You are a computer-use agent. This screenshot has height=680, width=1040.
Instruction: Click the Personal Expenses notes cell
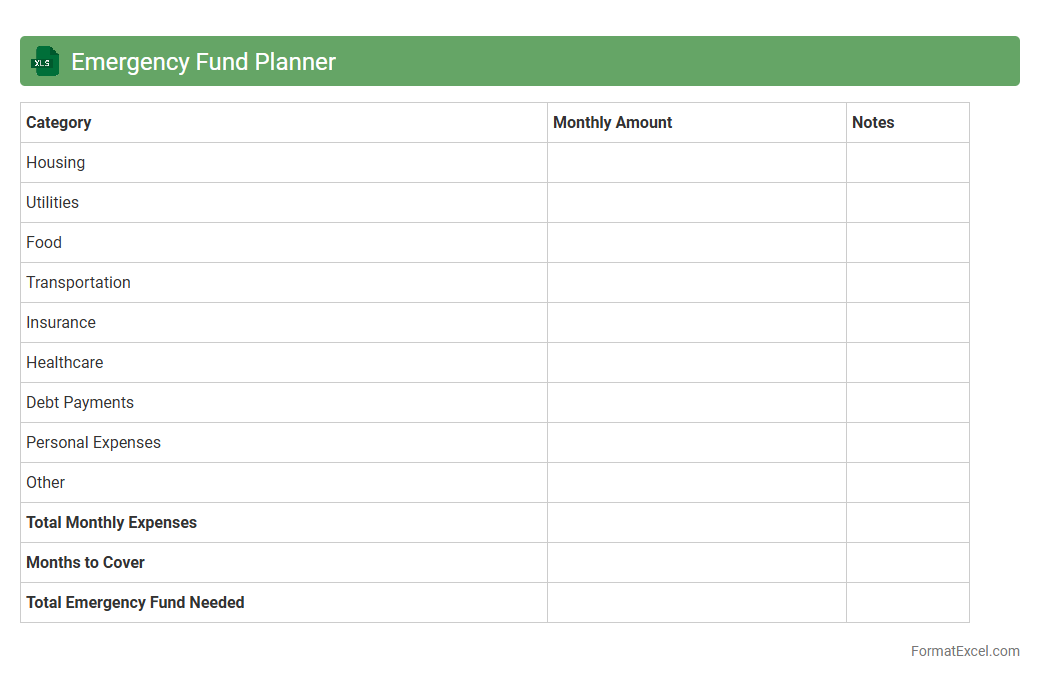[907, 443]
